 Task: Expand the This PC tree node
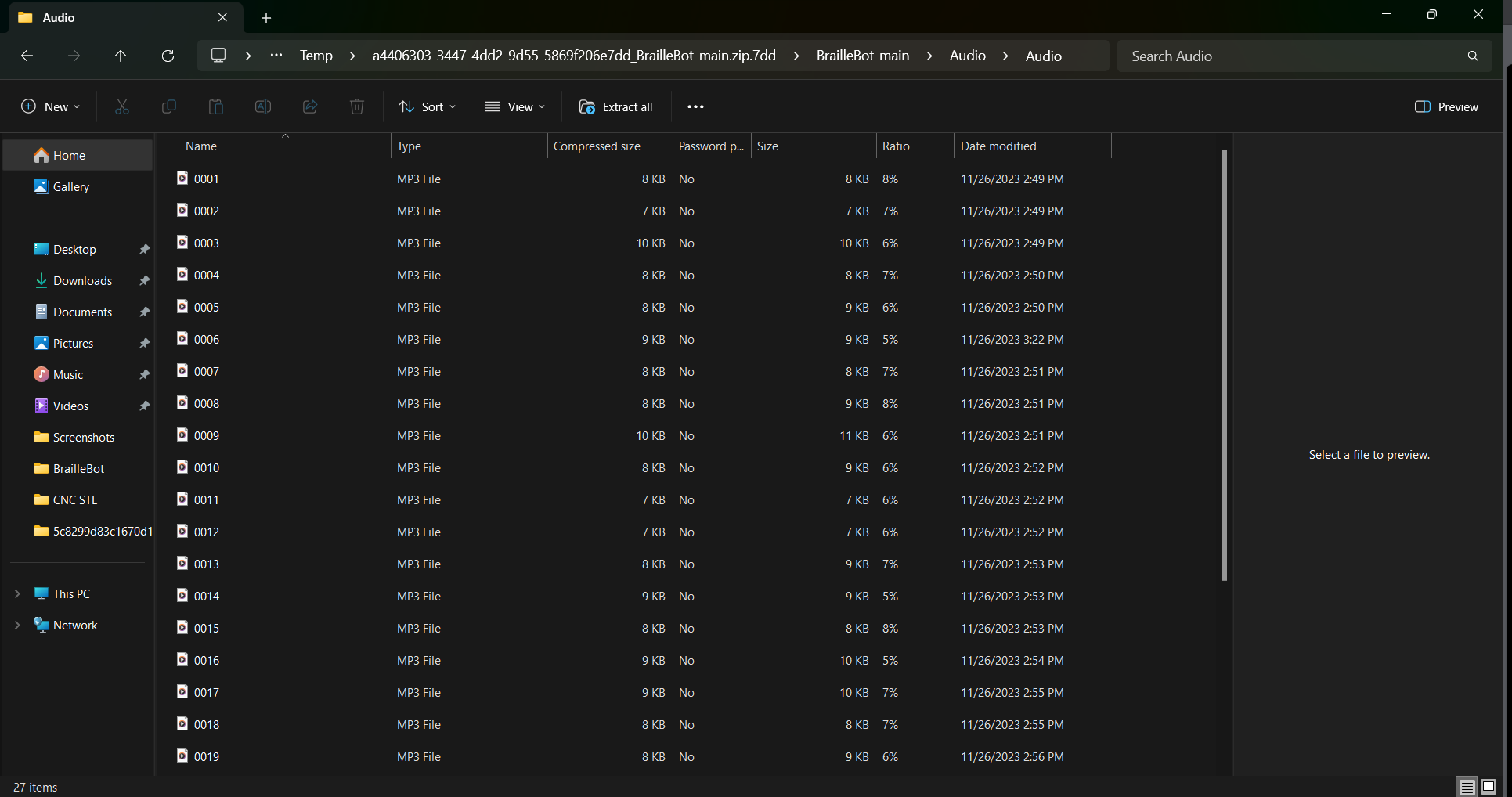[17, 594]
